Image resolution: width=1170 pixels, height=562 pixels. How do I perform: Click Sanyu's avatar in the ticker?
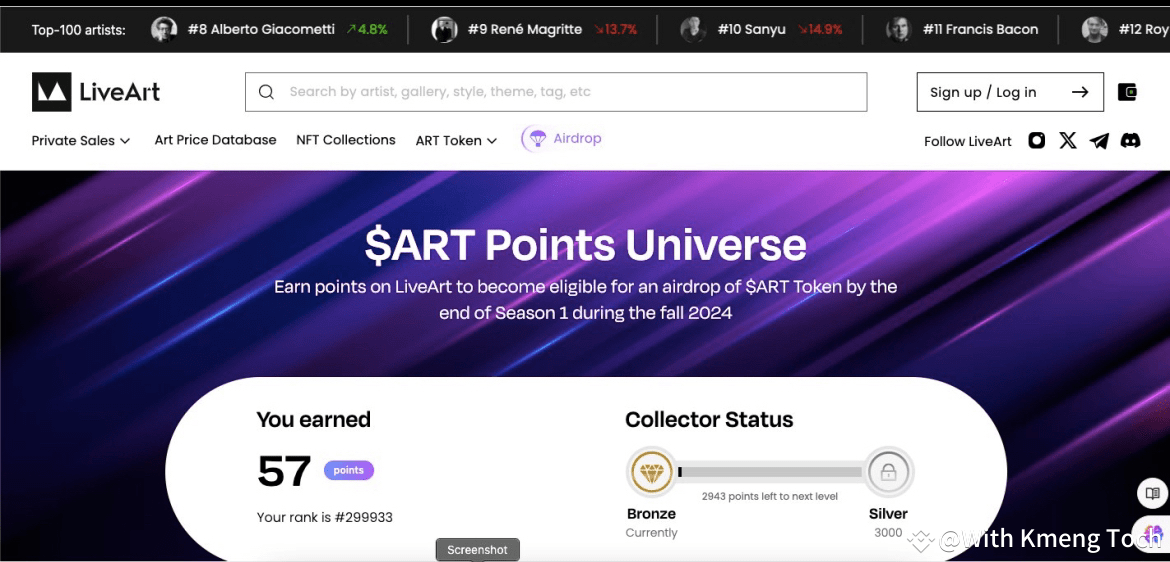(693, 30)
